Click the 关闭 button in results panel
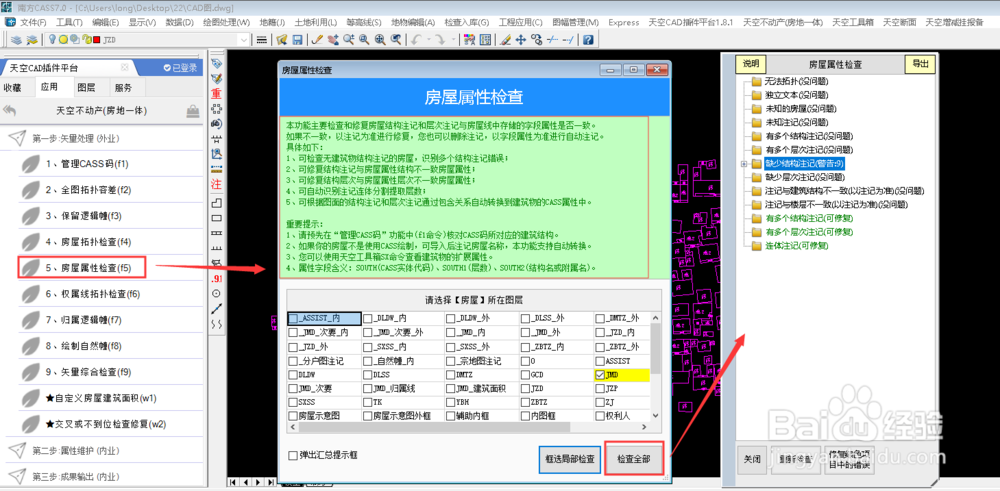The height and width of the screenshot is (491, 1000). (x=753, y=458)
